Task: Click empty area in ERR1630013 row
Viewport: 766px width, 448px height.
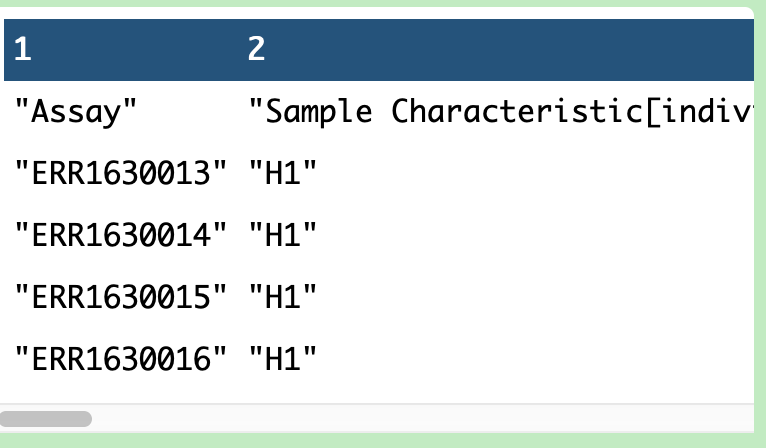Action: (x=535, y=173)
